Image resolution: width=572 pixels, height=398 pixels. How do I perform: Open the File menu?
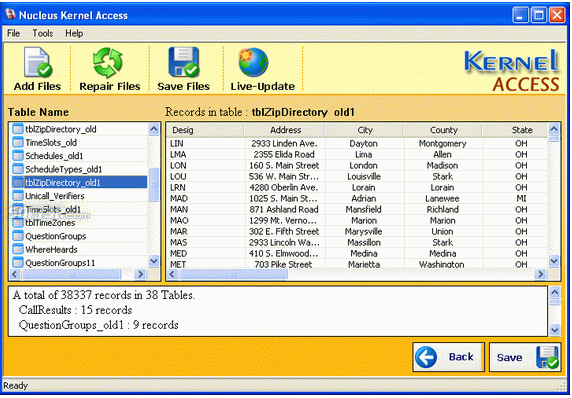13,33
